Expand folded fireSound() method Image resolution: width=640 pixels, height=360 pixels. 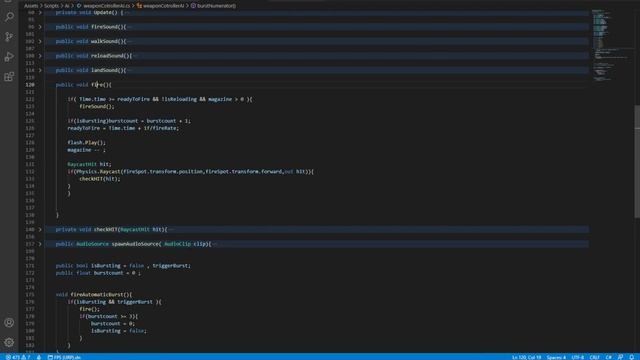[x=40, y=27]
